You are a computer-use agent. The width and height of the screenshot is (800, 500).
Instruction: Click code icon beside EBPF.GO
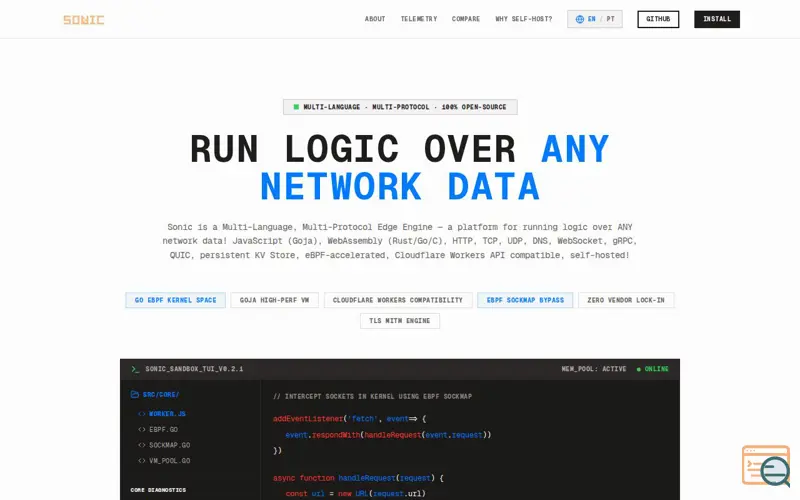(x=142, y=430)
